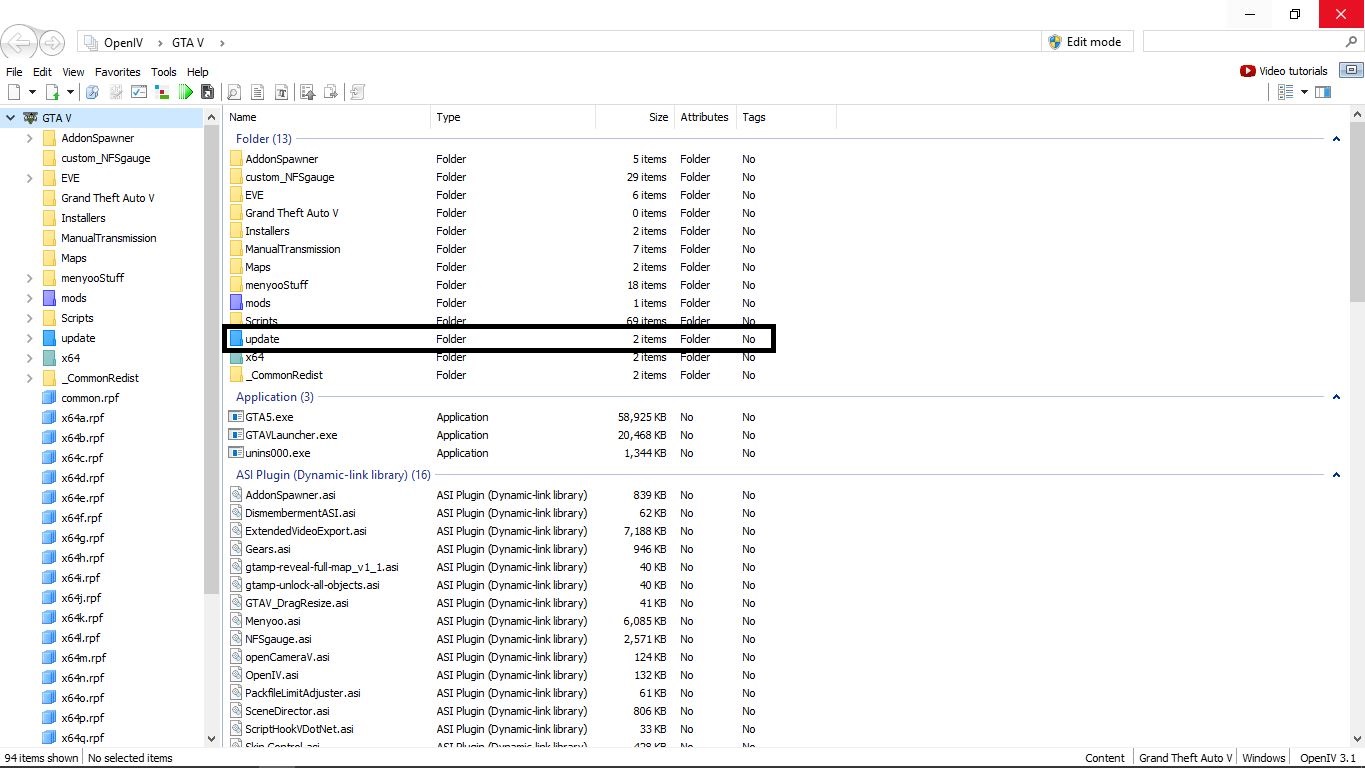Viewport: 1365px width, 768px height.
Task: Open the view mode dropdown arrow
Action: pos(1304,92)
